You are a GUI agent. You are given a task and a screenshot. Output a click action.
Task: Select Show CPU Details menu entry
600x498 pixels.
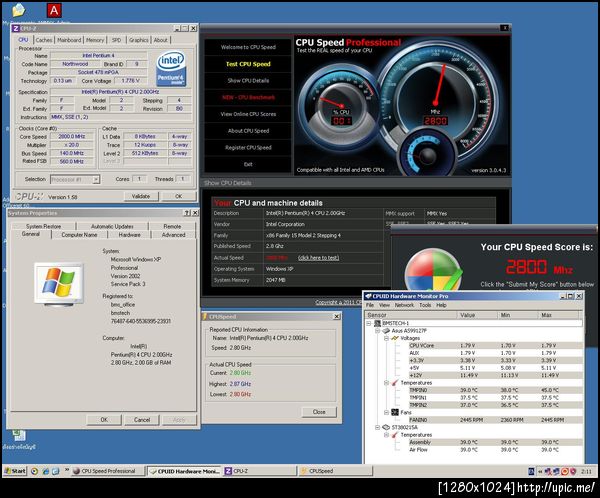[248, 80]
